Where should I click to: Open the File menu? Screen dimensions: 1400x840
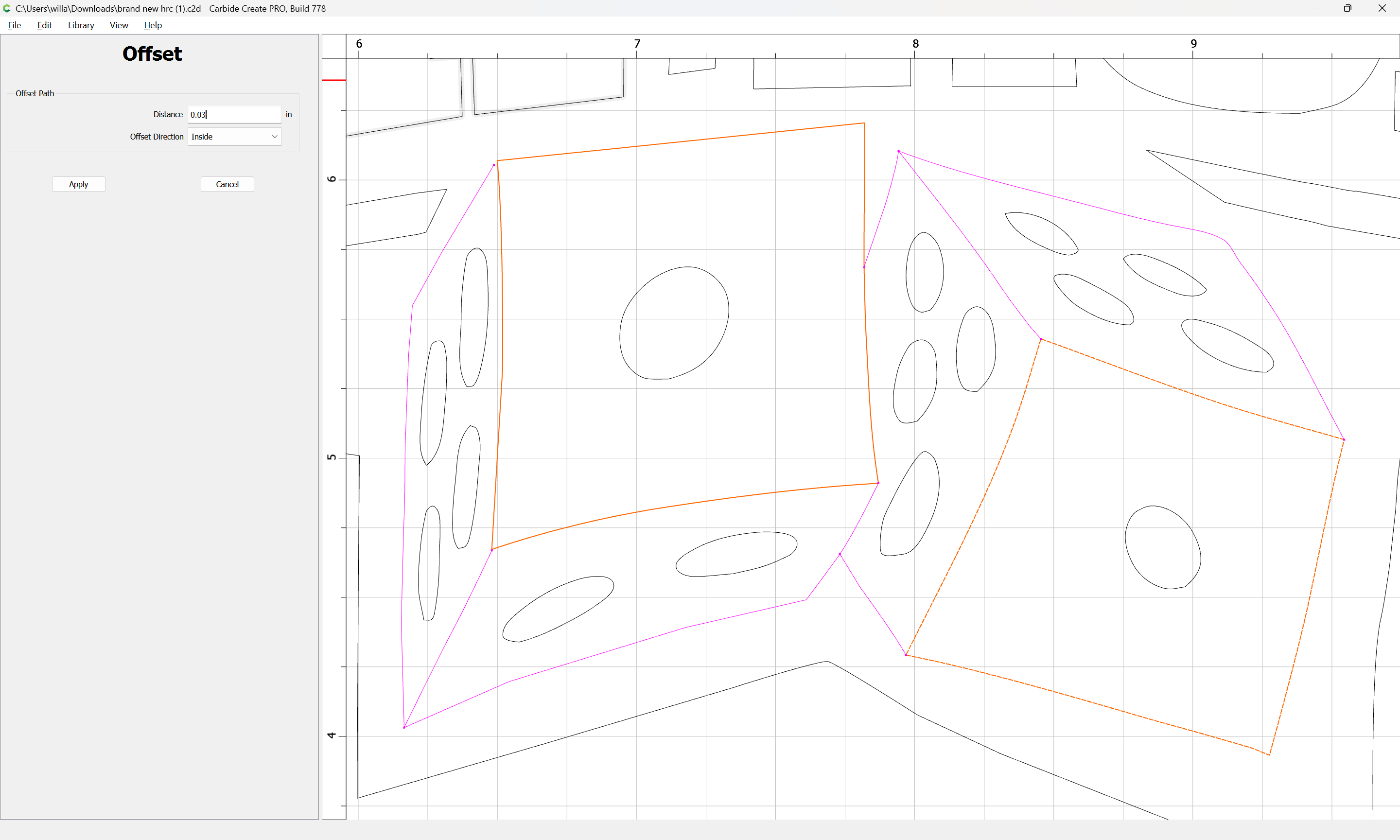click(14, 25)
